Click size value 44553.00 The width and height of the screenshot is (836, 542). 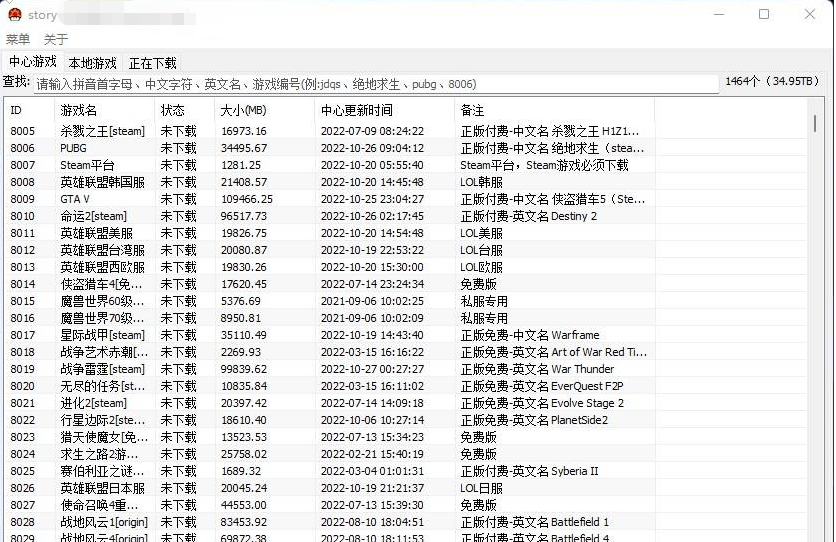tap(244, 505)
